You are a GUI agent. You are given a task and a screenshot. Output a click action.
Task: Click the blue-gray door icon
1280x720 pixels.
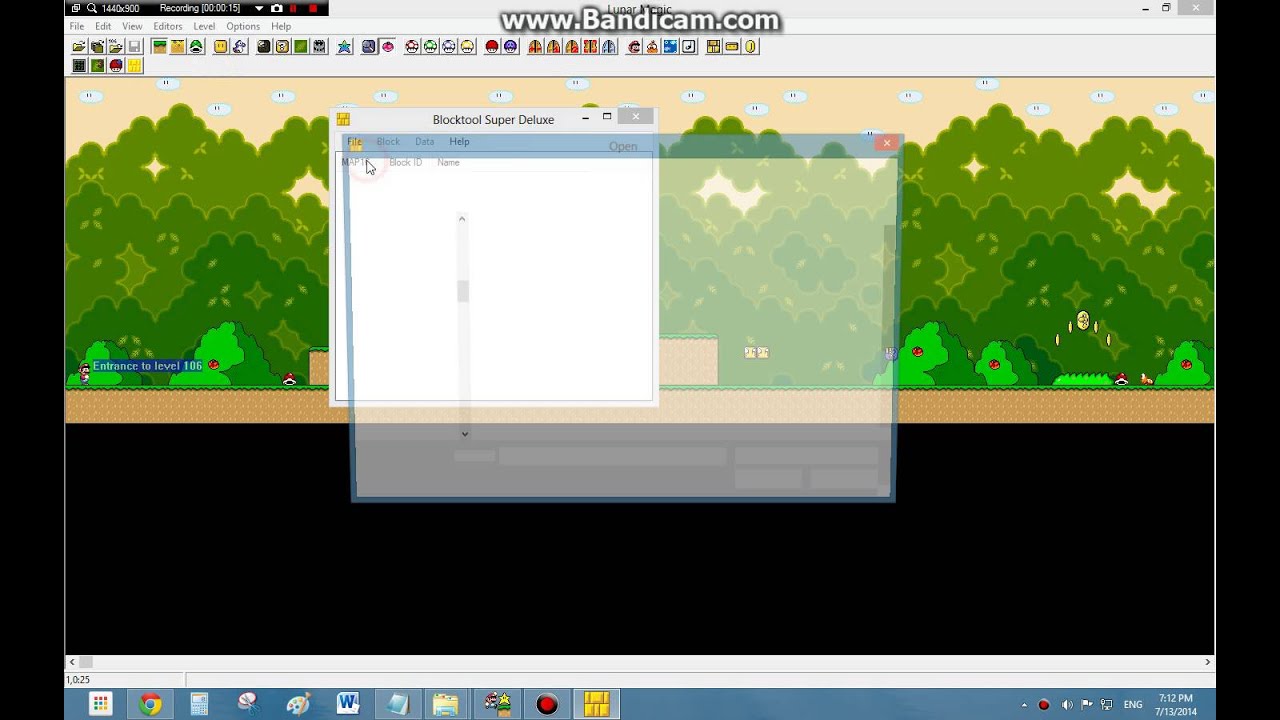[x=609, y=46]
